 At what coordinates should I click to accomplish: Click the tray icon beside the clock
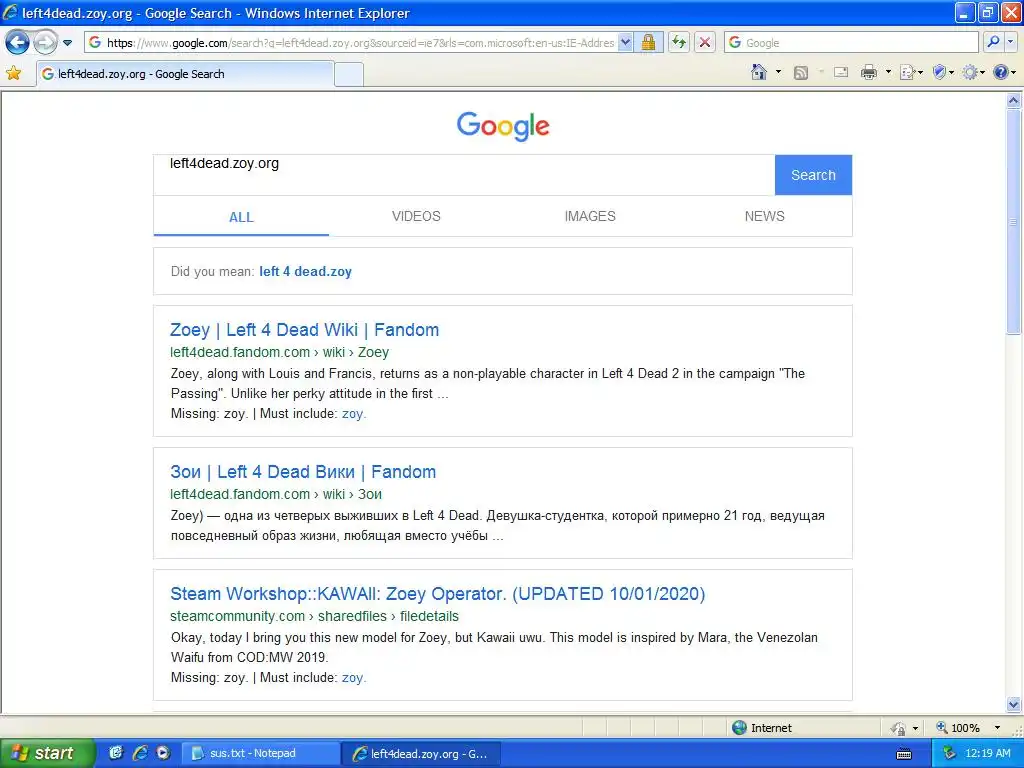(x=949, y=754)
